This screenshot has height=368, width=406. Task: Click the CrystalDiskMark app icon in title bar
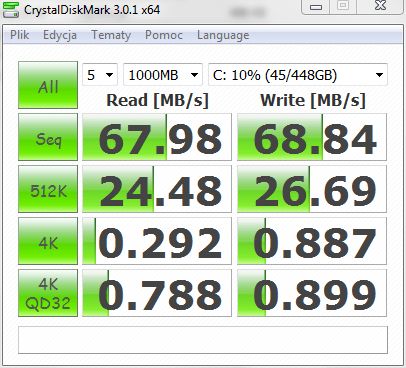click(x=11, y=10)
